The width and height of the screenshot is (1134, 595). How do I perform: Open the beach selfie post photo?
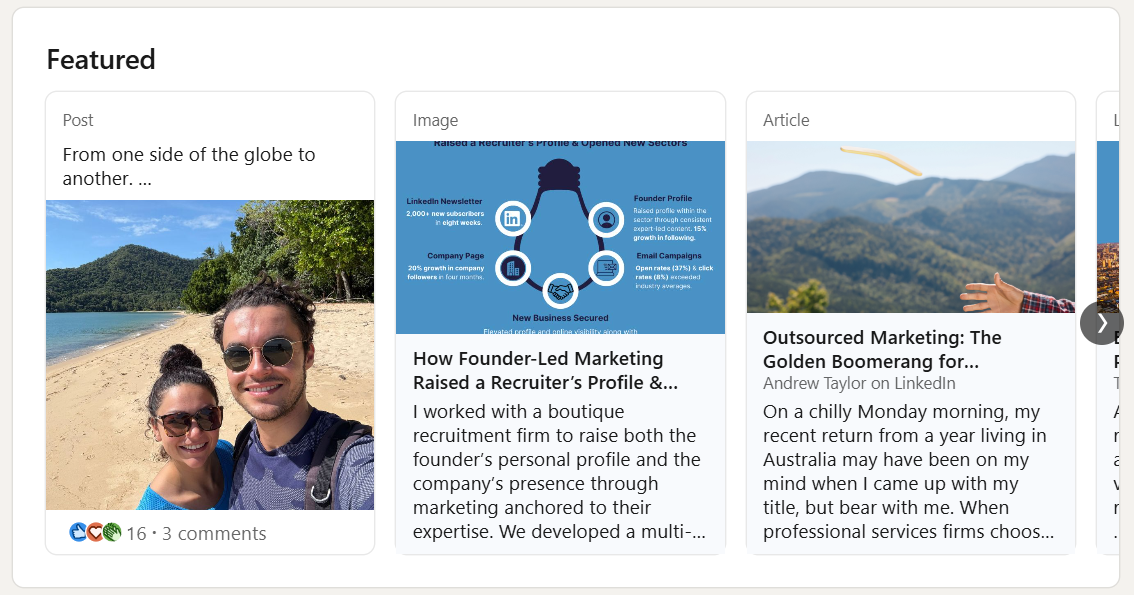210,355
